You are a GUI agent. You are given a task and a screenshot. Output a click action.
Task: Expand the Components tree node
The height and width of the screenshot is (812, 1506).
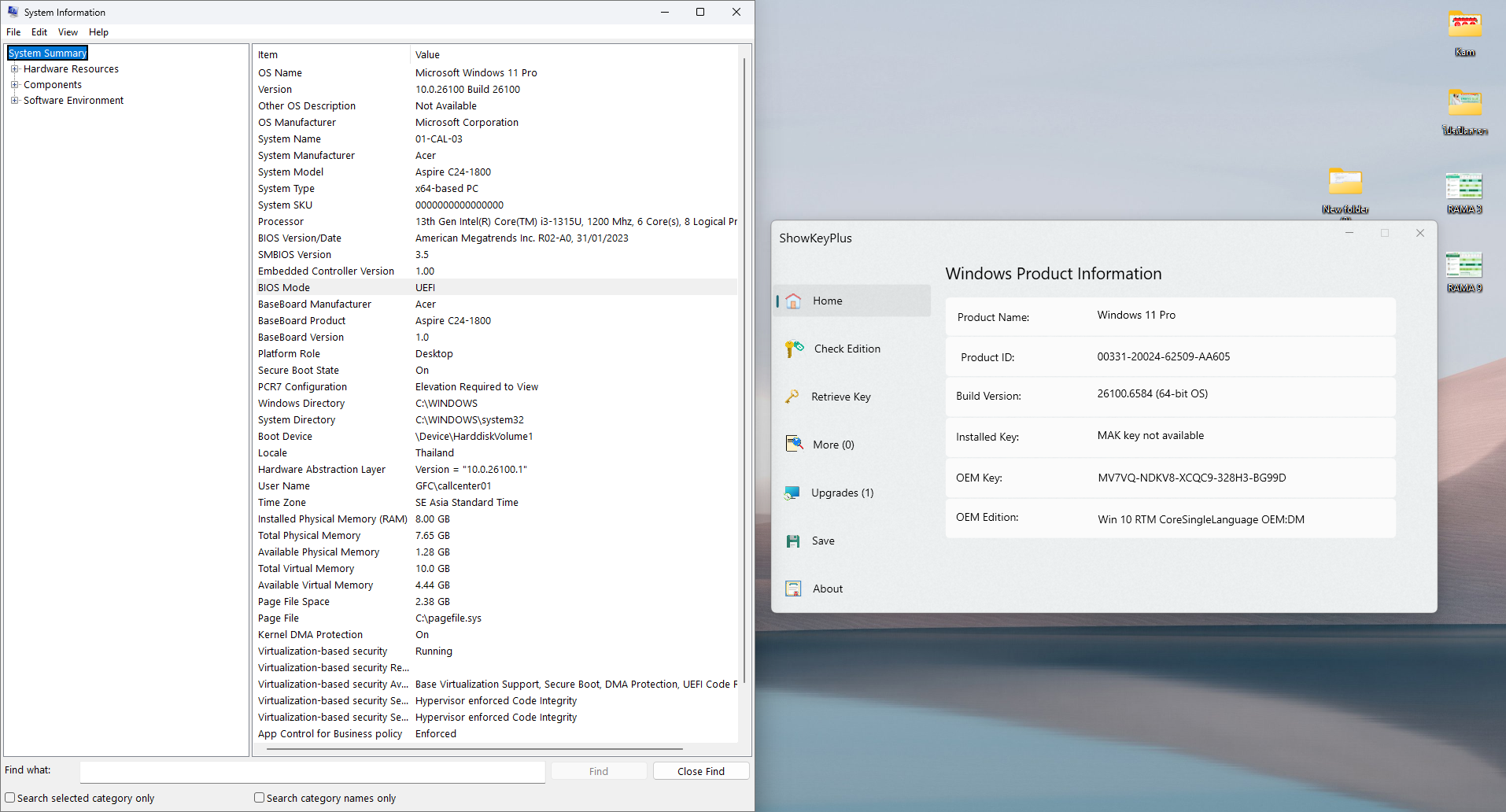pyautogui.click(x=14, y=85)
